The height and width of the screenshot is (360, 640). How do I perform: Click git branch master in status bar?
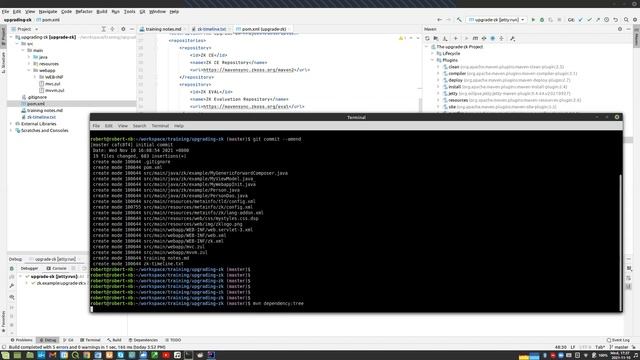pos(620,347)
